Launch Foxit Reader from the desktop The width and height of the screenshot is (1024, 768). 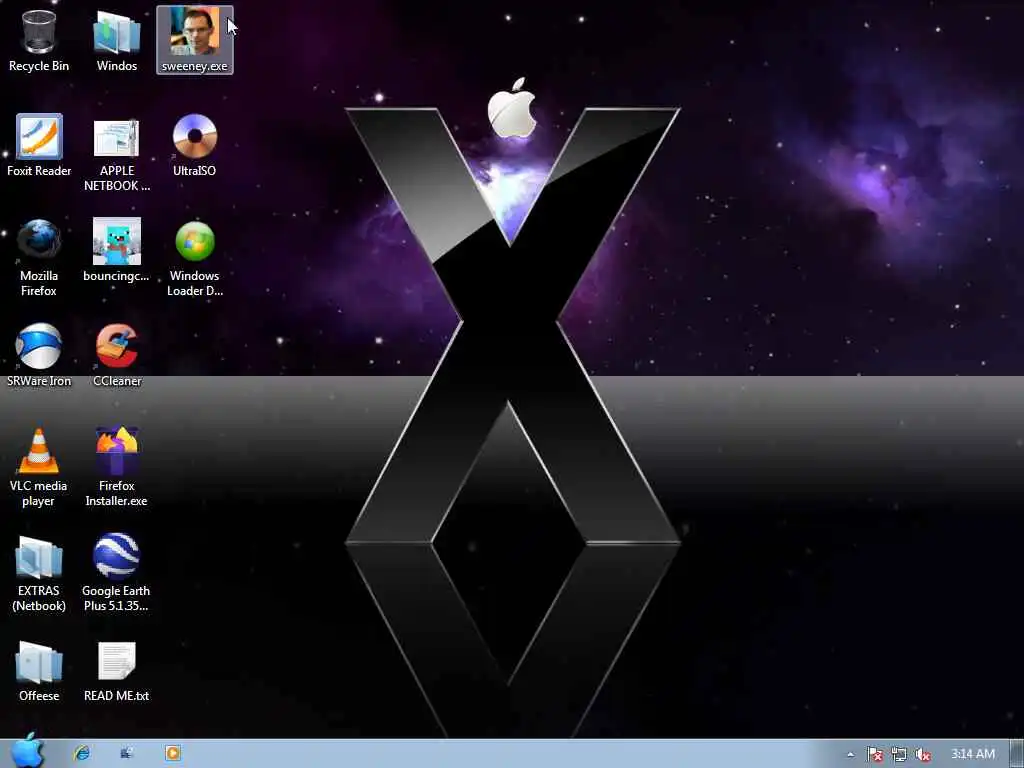point(39,144)
